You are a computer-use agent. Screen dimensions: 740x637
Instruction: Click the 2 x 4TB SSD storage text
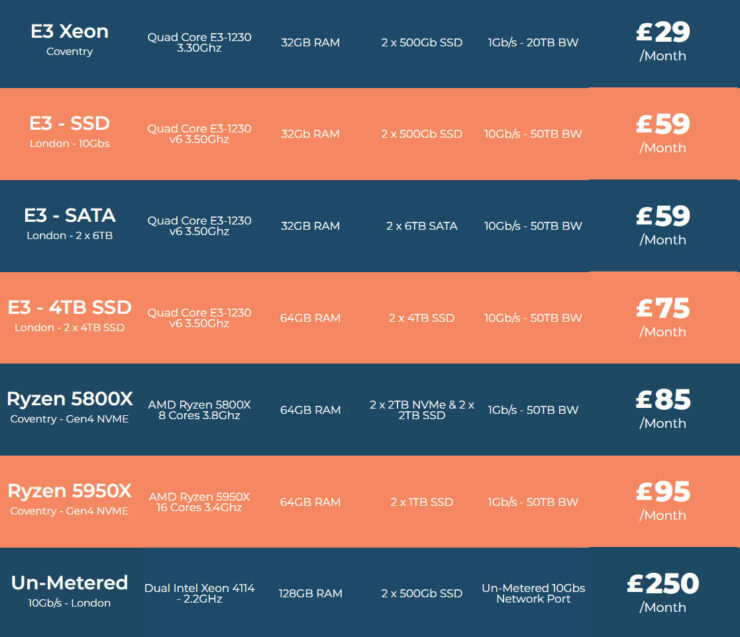[421, 318]
